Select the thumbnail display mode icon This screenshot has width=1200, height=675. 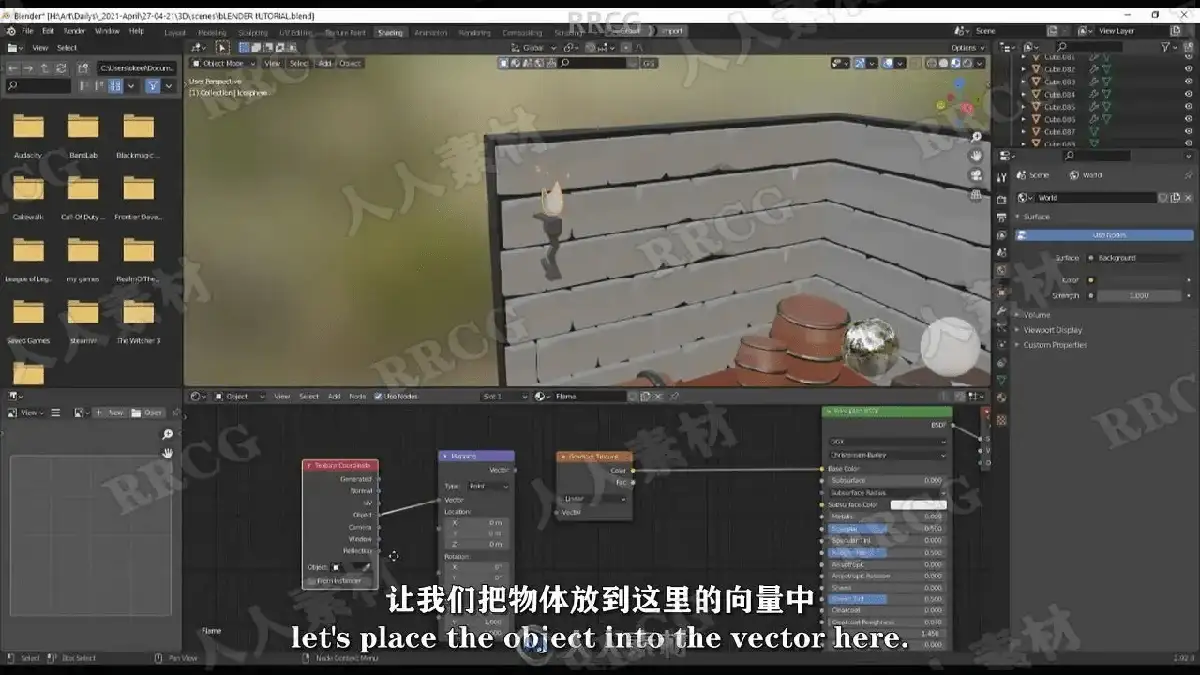(x=116, y=86)
